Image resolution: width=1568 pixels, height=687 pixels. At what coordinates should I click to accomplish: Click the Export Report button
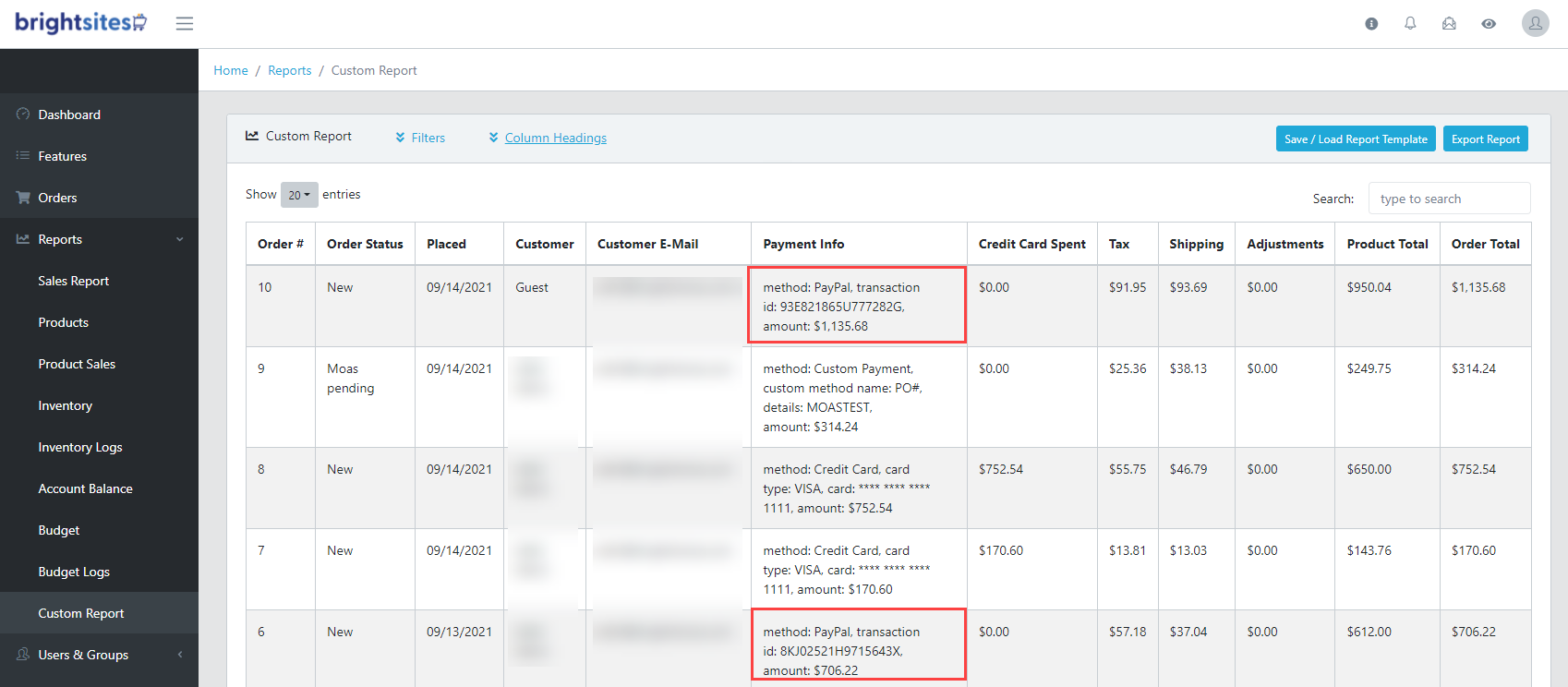tap(1486, 139)
